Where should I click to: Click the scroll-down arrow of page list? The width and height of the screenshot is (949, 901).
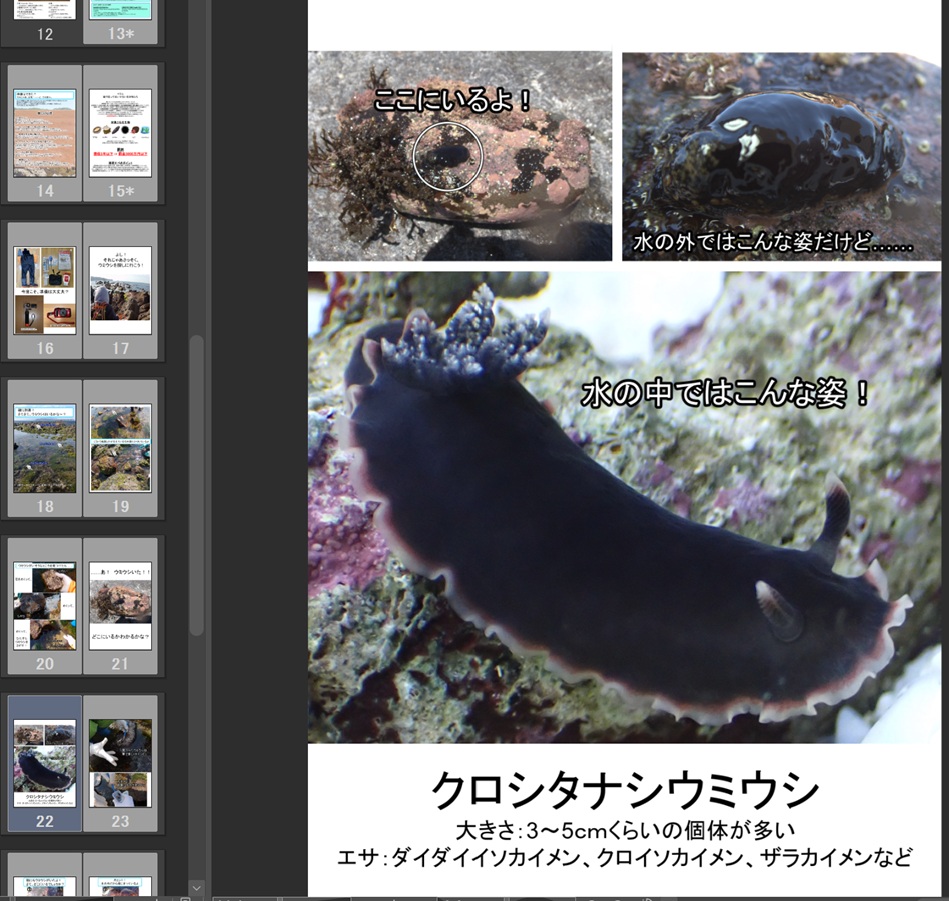pyautogui.click(x=196, y=888)
